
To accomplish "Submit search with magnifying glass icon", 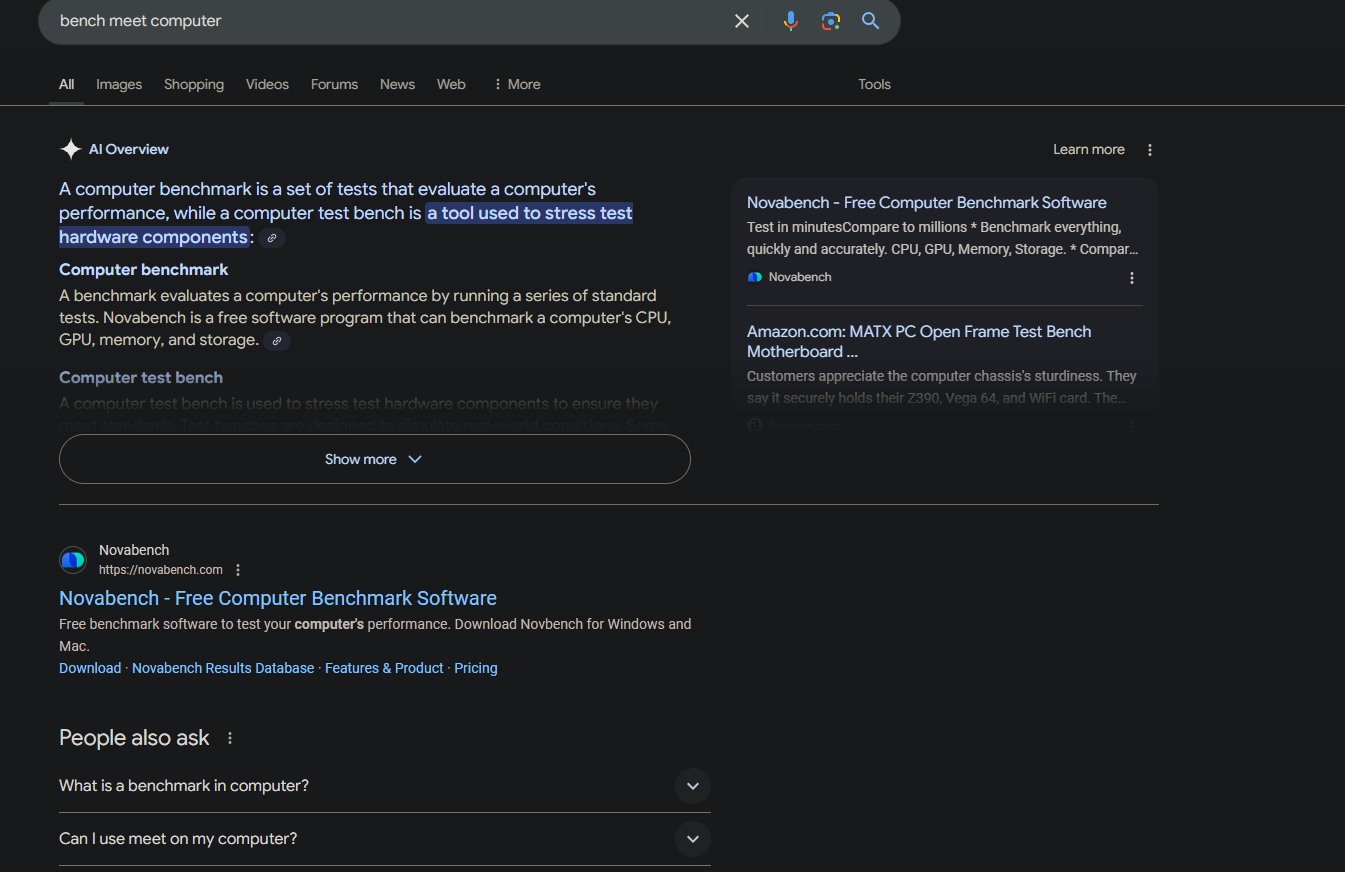I will (871, 21).
